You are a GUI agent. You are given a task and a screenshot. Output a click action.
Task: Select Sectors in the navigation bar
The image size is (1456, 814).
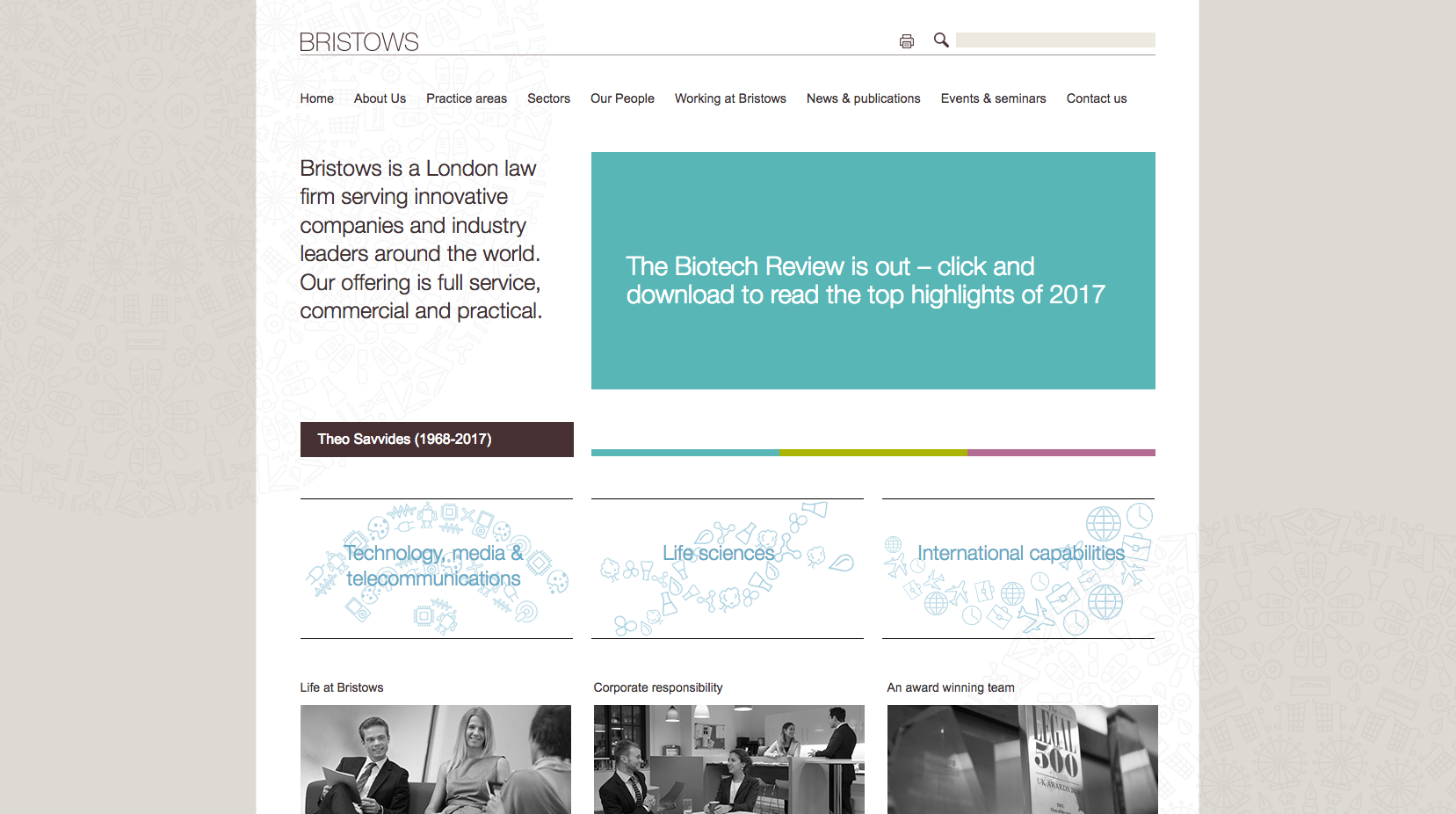click(x=548, y=98)
